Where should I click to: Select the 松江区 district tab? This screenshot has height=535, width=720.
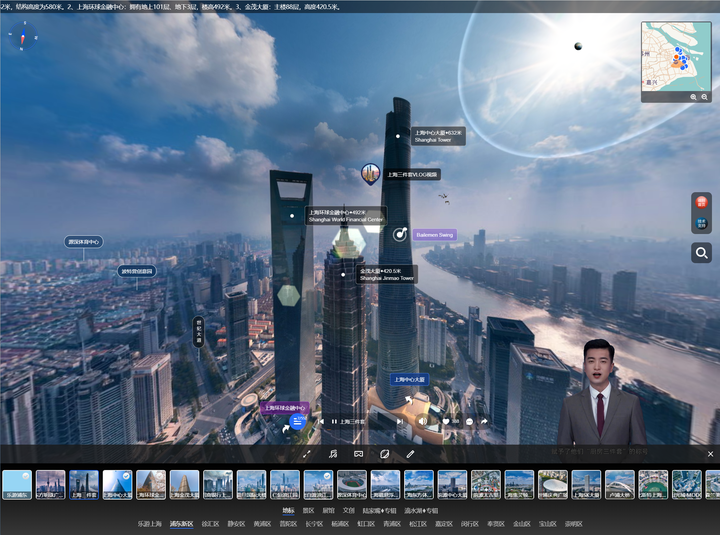418,524
